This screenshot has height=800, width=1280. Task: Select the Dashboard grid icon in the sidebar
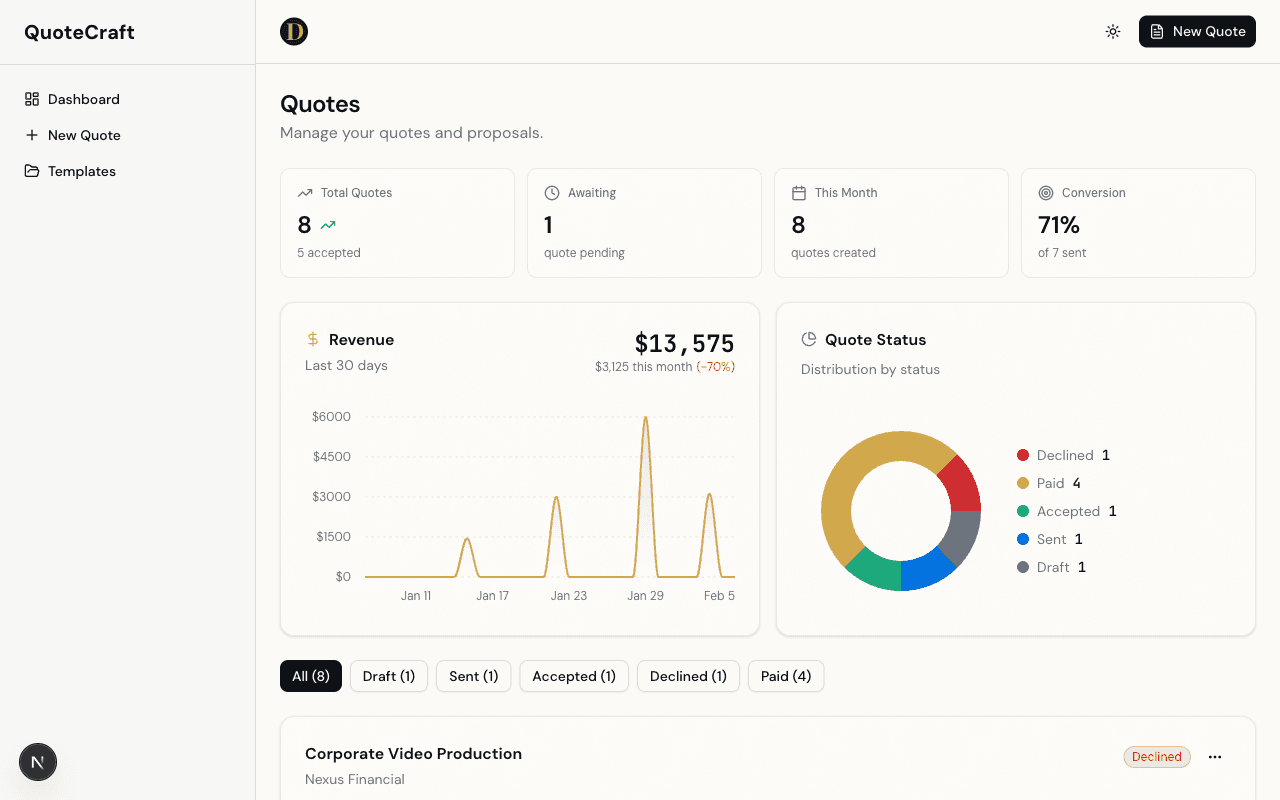coord(33,98)
